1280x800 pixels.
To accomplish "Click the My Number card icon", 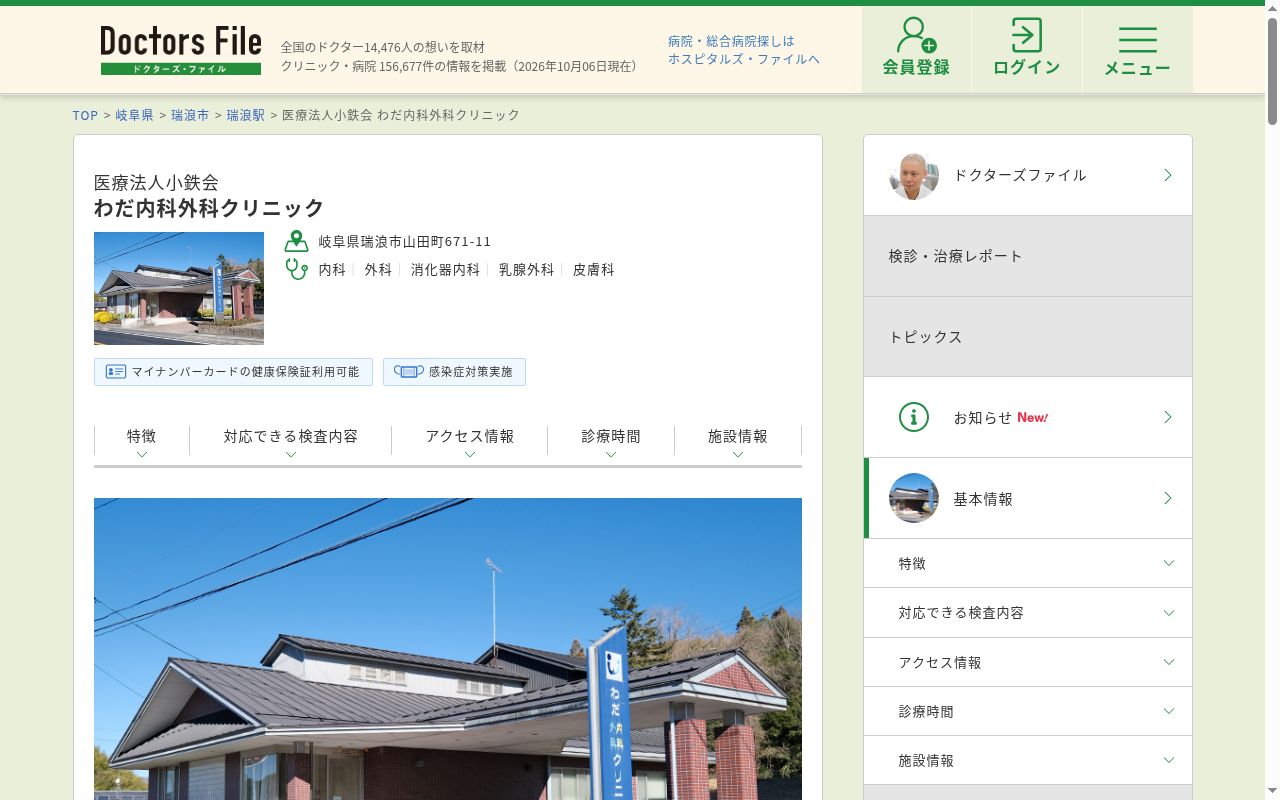I will point(116,372).
